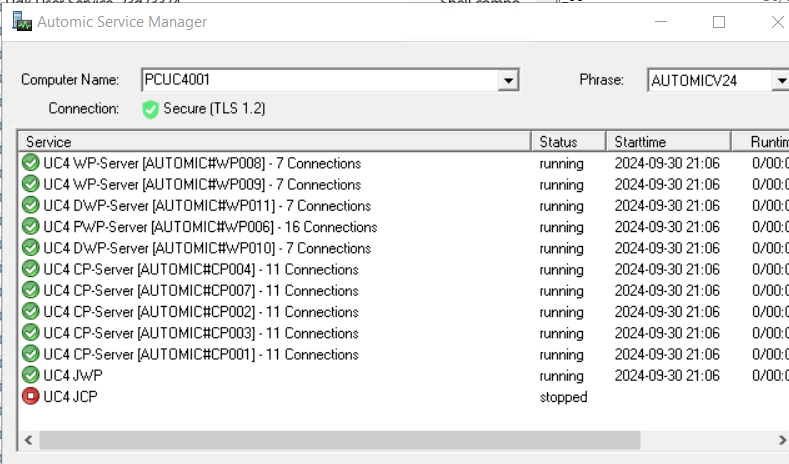The width and height of the screenshot is (789, 464).
Task: Click the stopped status of UC4 JCP
Action: tap(564, 397)
